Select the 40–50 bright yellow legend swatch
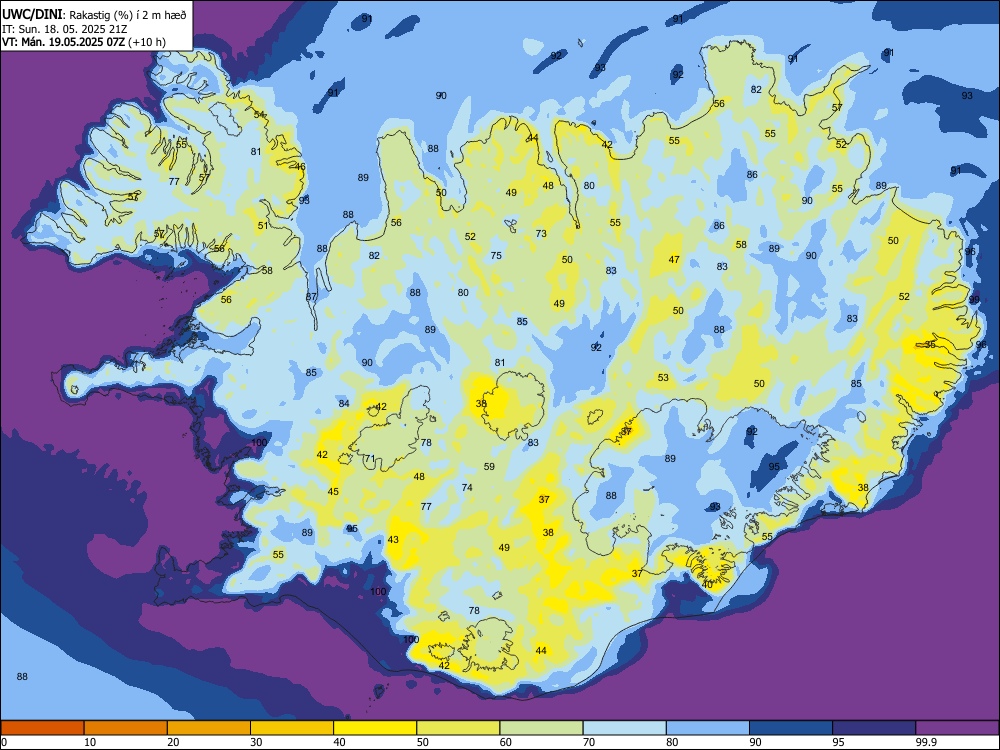 click(x=375, y=728)
